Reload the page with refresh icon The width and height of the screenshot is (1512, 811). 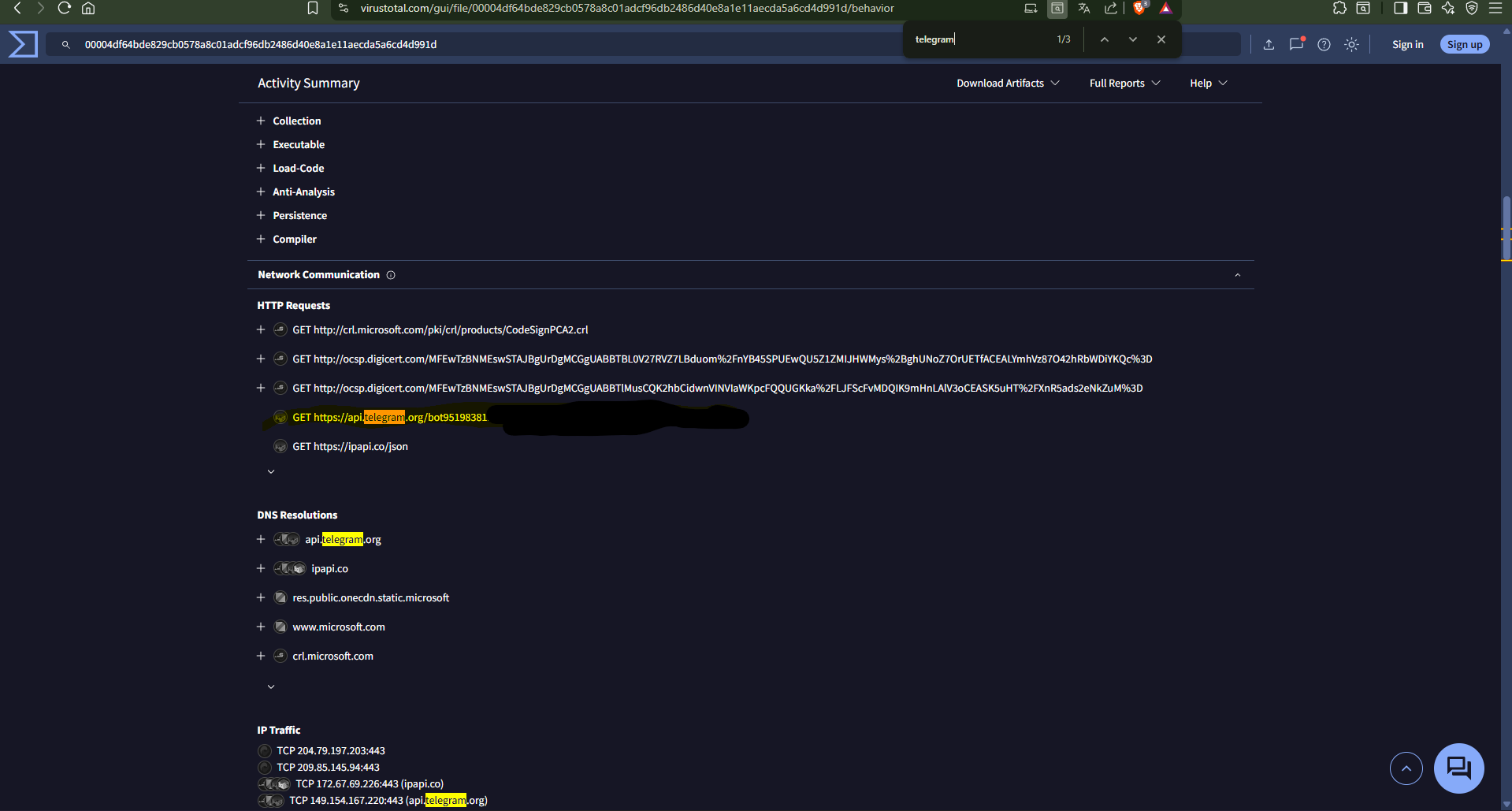(65, 8)
